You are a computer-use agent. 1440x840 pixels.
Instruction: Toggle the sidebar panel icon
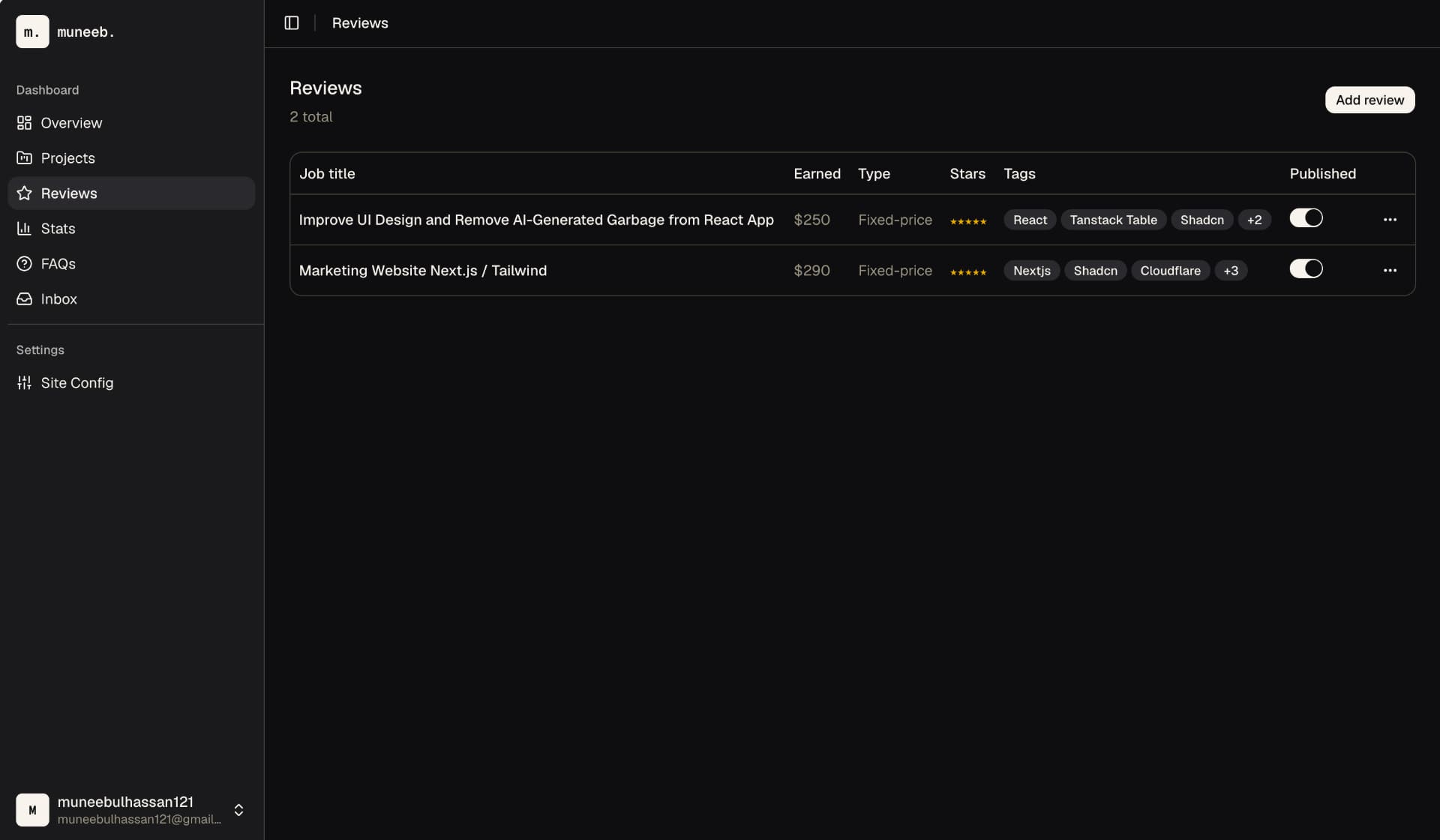coord(292,23)
